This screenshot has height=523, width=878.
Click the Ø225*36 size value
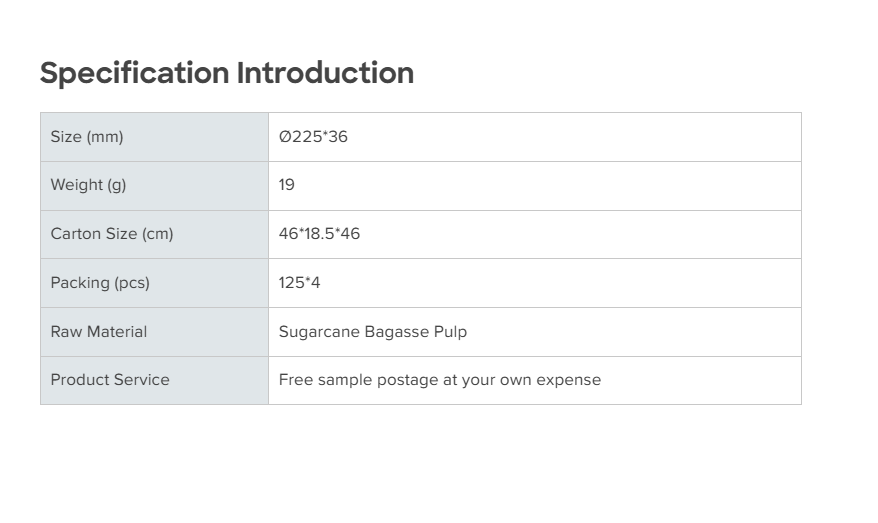click(x=313, y=137)
